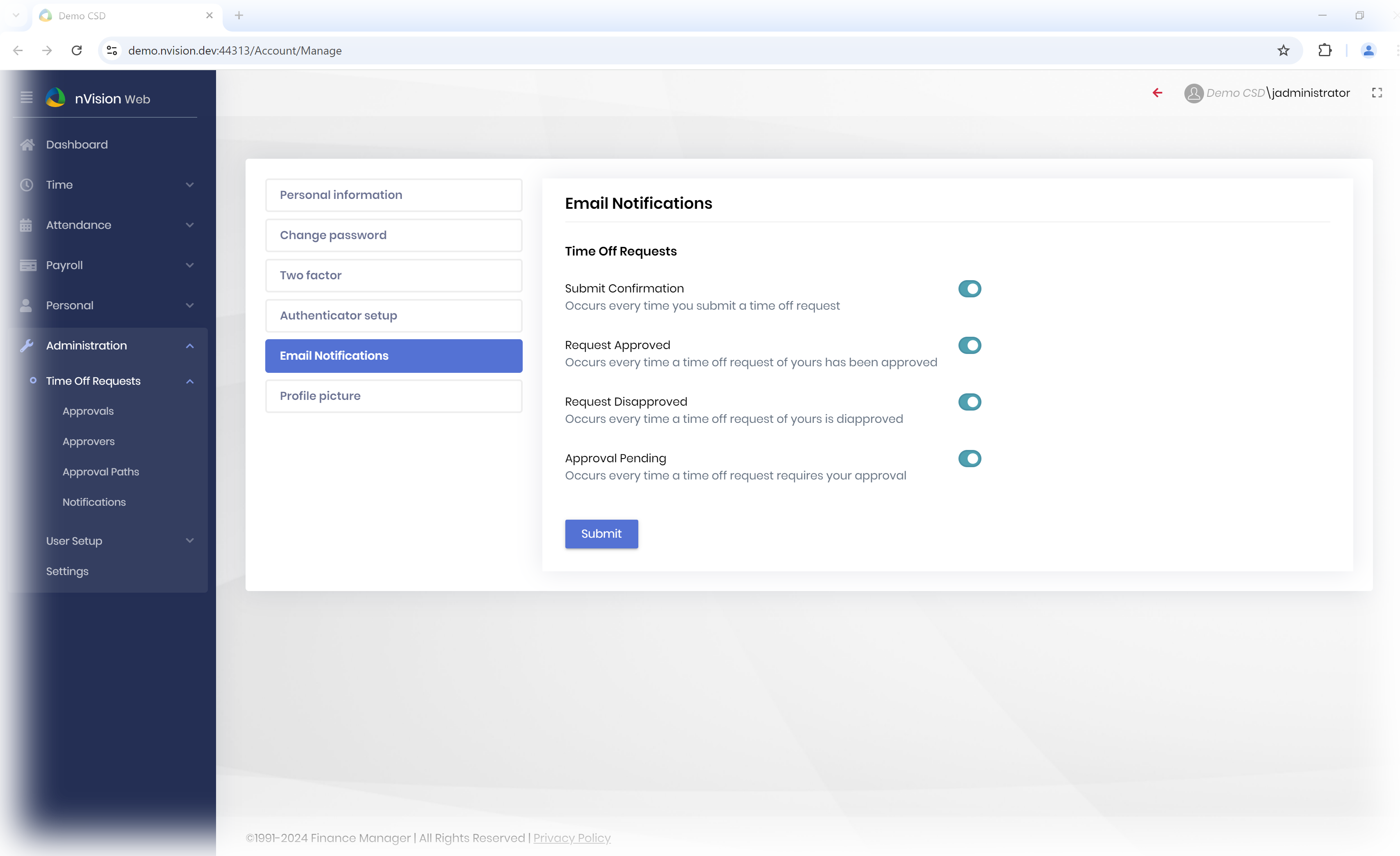Click the jadministrator user avatar icon
1400x856 pixels.
(x=1193, y=93)
